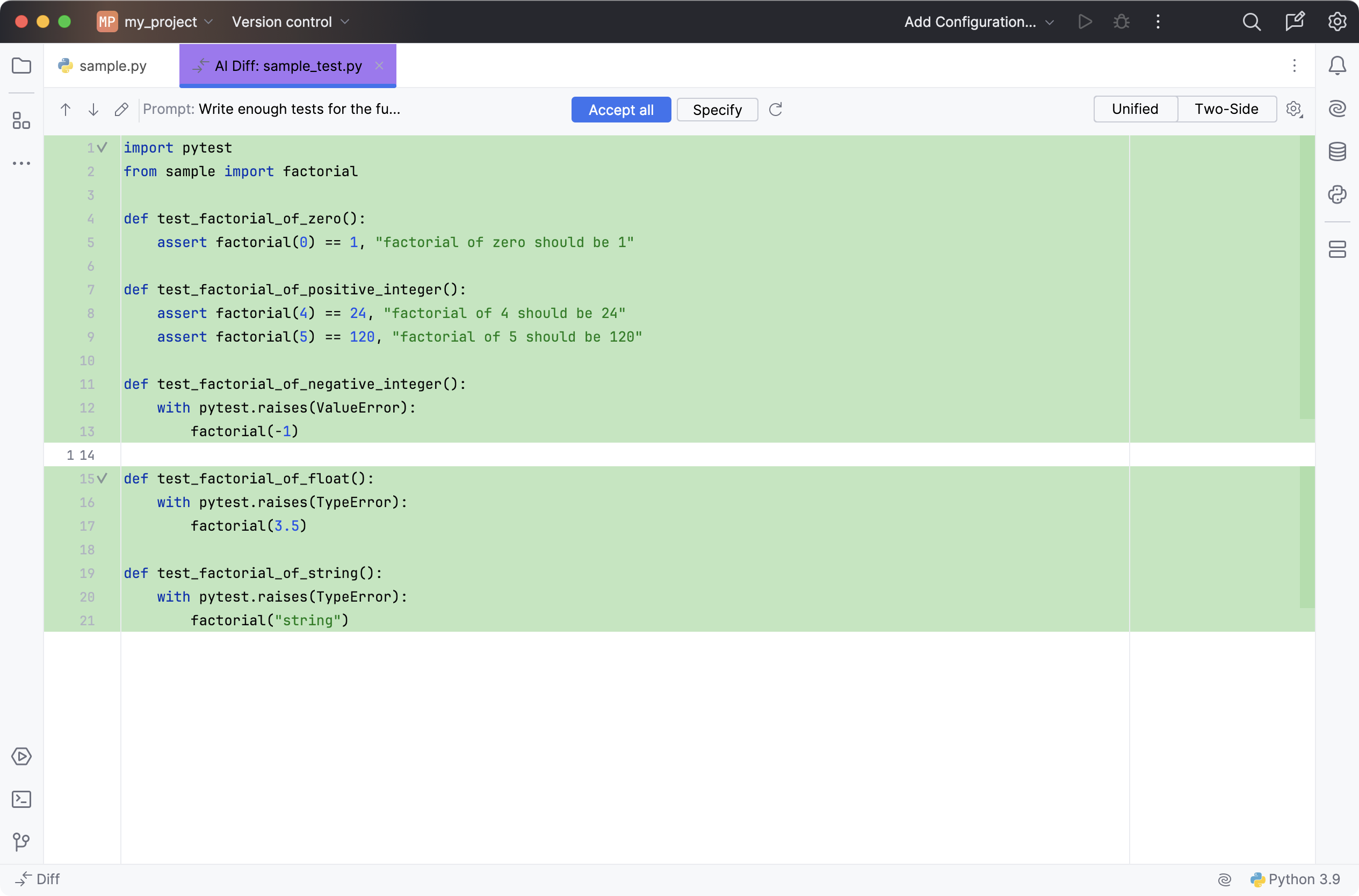Open the Python Console tool window
Viewport: 1359px width, 896px height.
[x=1337, y=194]
